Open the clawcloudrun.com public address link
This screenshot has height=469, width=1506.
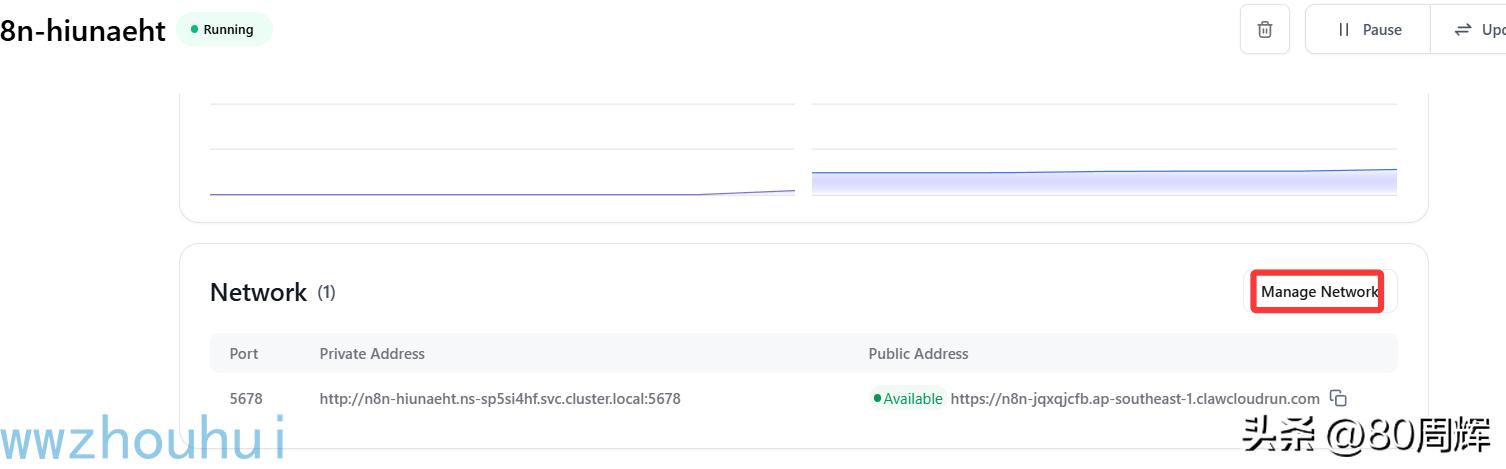(x=1135, y=398)
